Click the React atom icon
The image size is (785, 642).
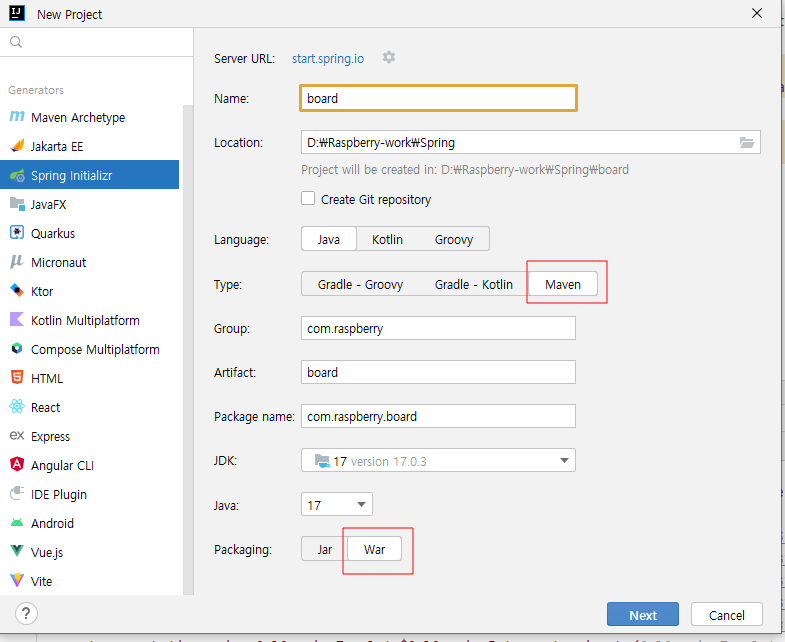pos(17,407)
